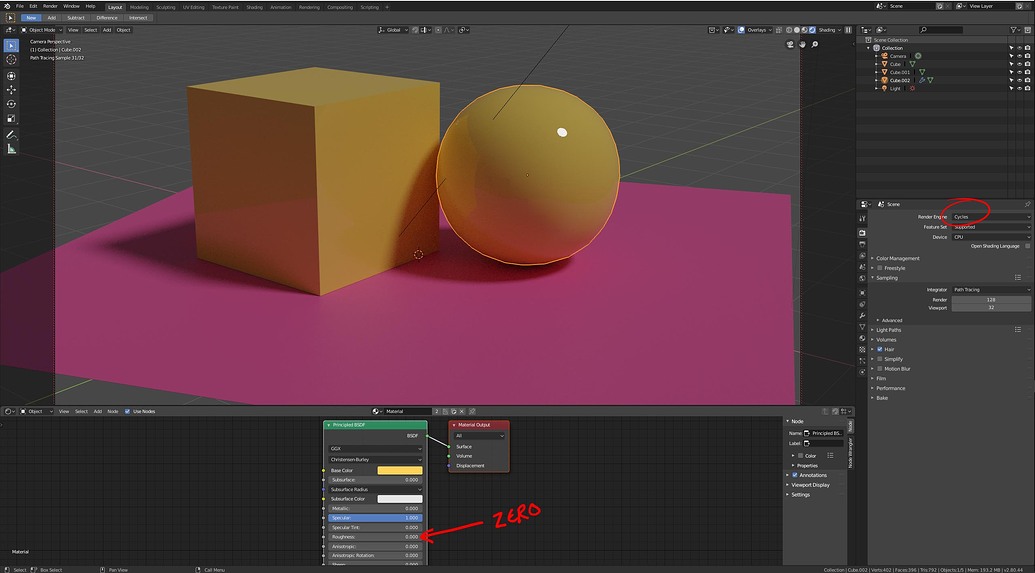The width and height of the screenshot is (1035, 573).
Task: Click the Specular value slider
Action: [x=376, y=518]
